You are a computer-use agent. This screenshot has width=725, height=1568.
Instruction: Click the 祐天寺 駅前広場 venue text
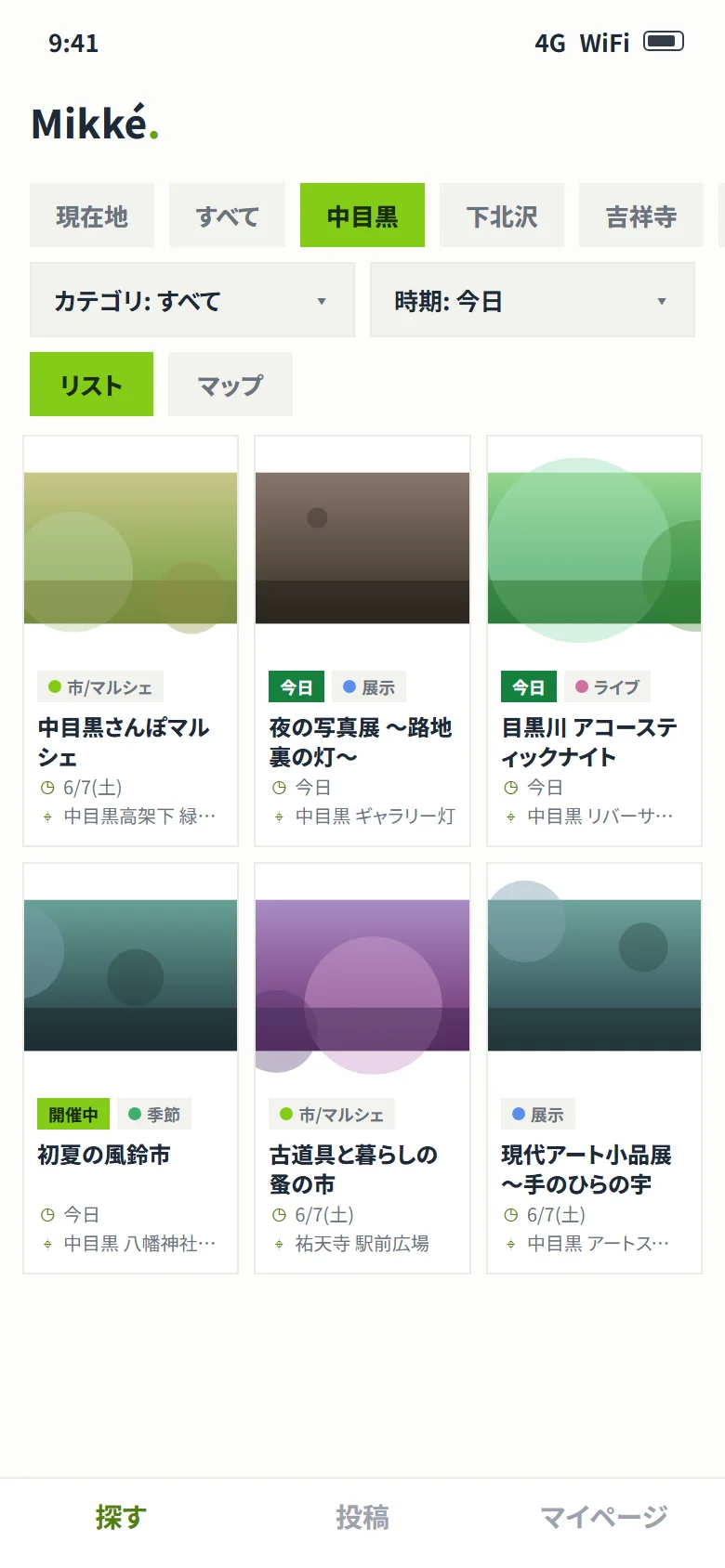coord(362,1244)
